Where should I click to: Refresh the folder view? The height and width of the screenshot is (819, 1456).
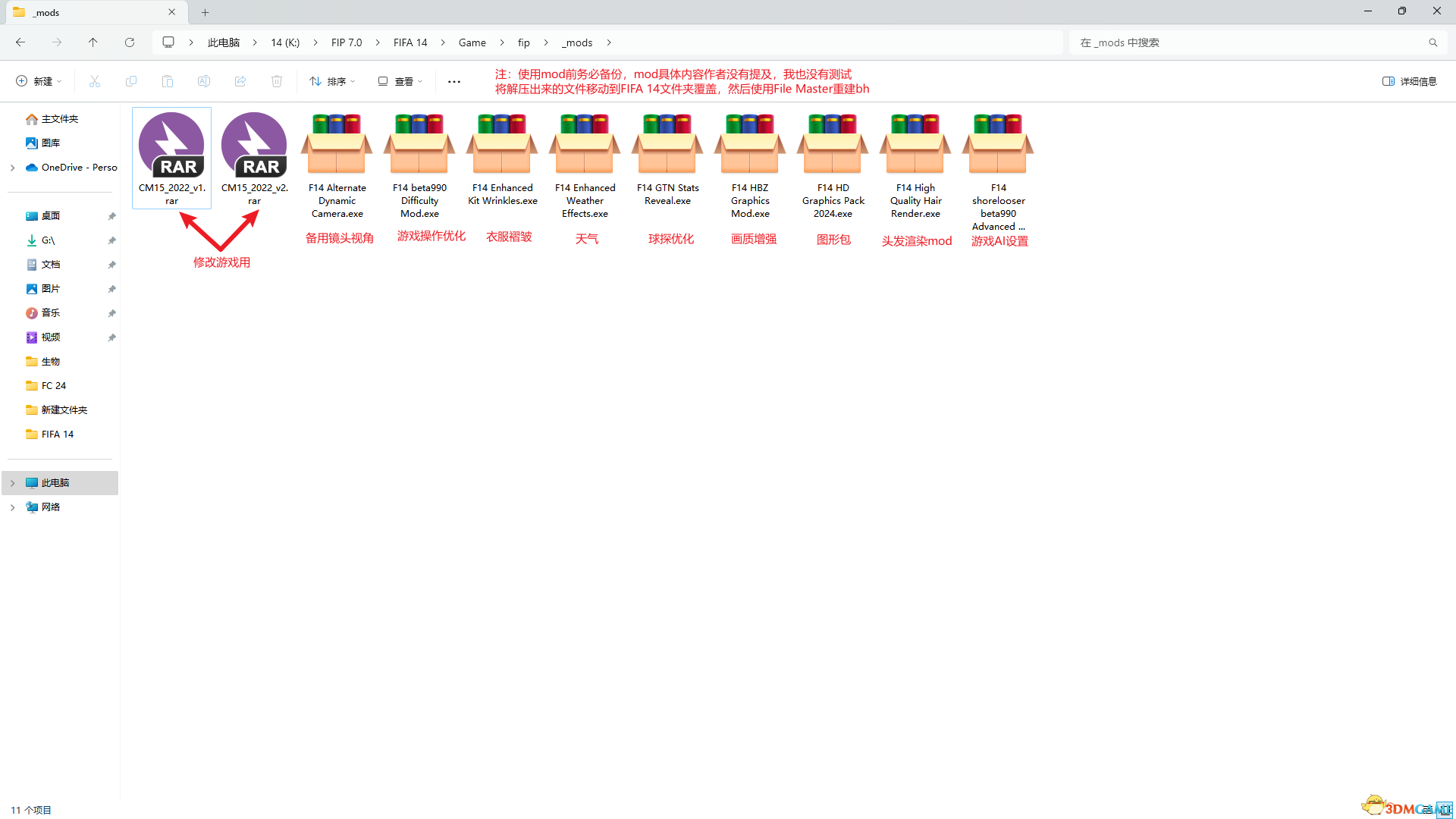[x=129, y=42]
